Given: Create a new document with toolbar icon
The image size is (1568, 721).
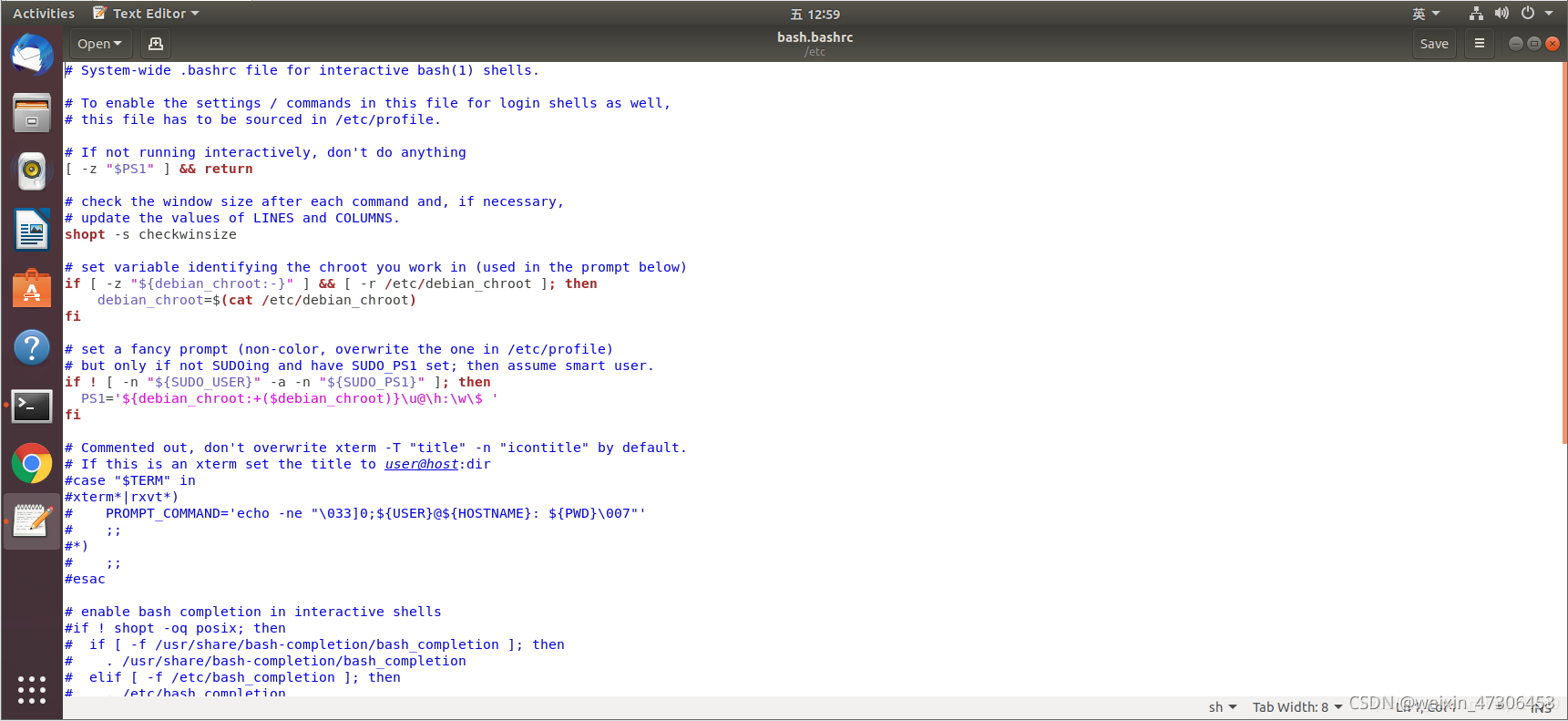Looking at the screenshot, I should [x=156, y=44].
